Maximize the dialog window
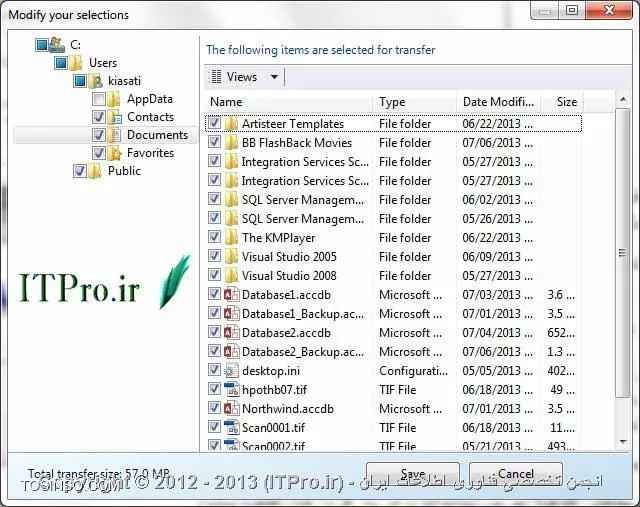 pyautogui.click(x=572, y=10)
